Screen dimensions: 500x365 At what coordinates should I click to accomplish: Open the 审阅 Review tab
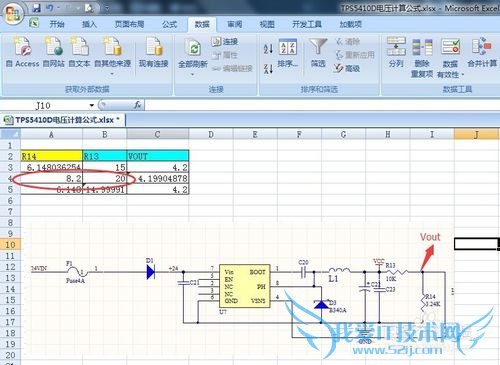(x=235, y=24)
